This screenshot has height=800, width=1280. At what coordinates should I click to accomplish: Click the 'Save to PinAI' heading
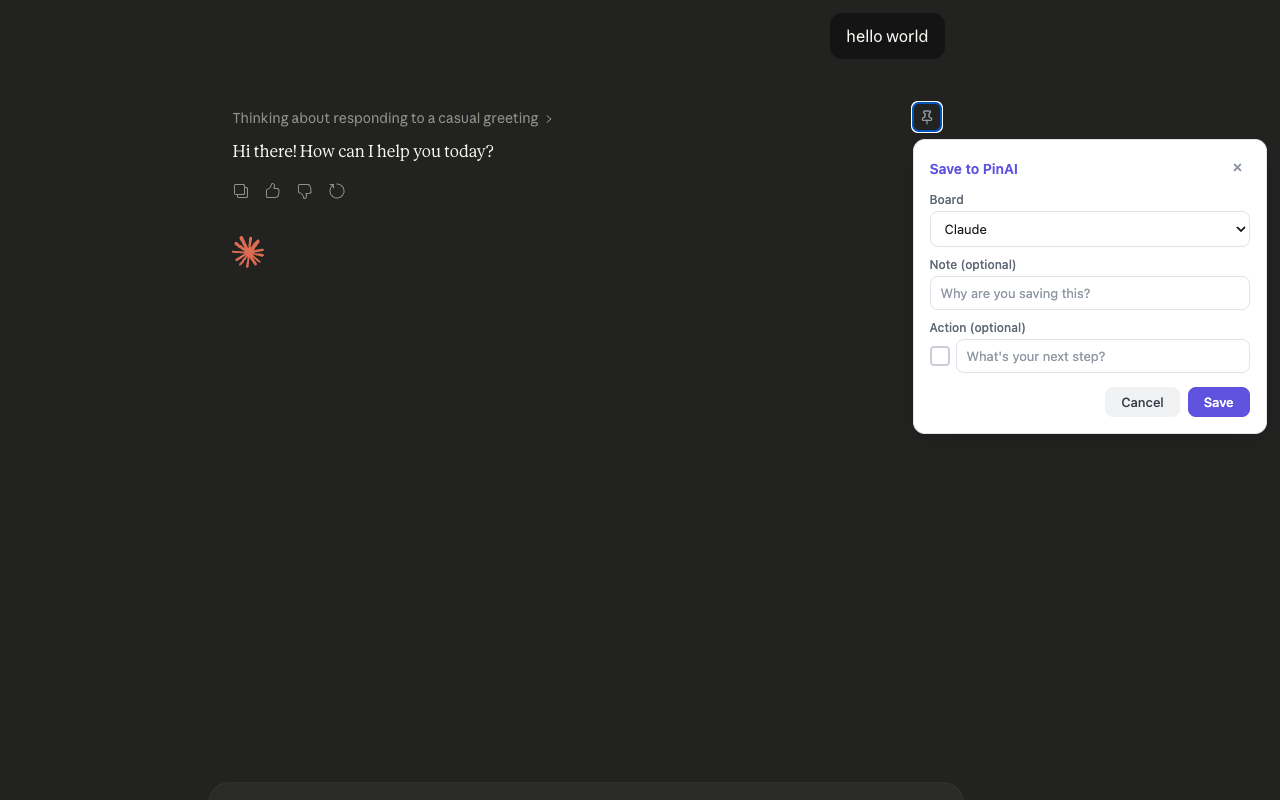pos(973,169)
